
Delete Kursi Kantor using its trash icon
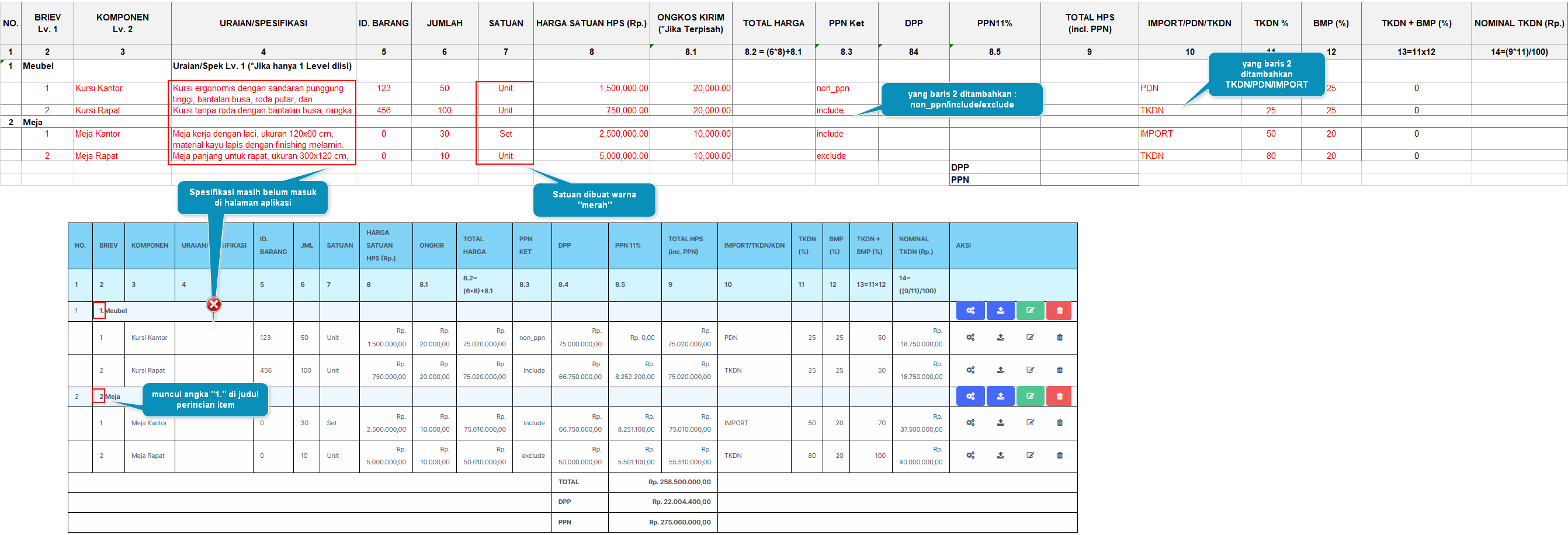pyautogui.click(x=1060, y=337)
